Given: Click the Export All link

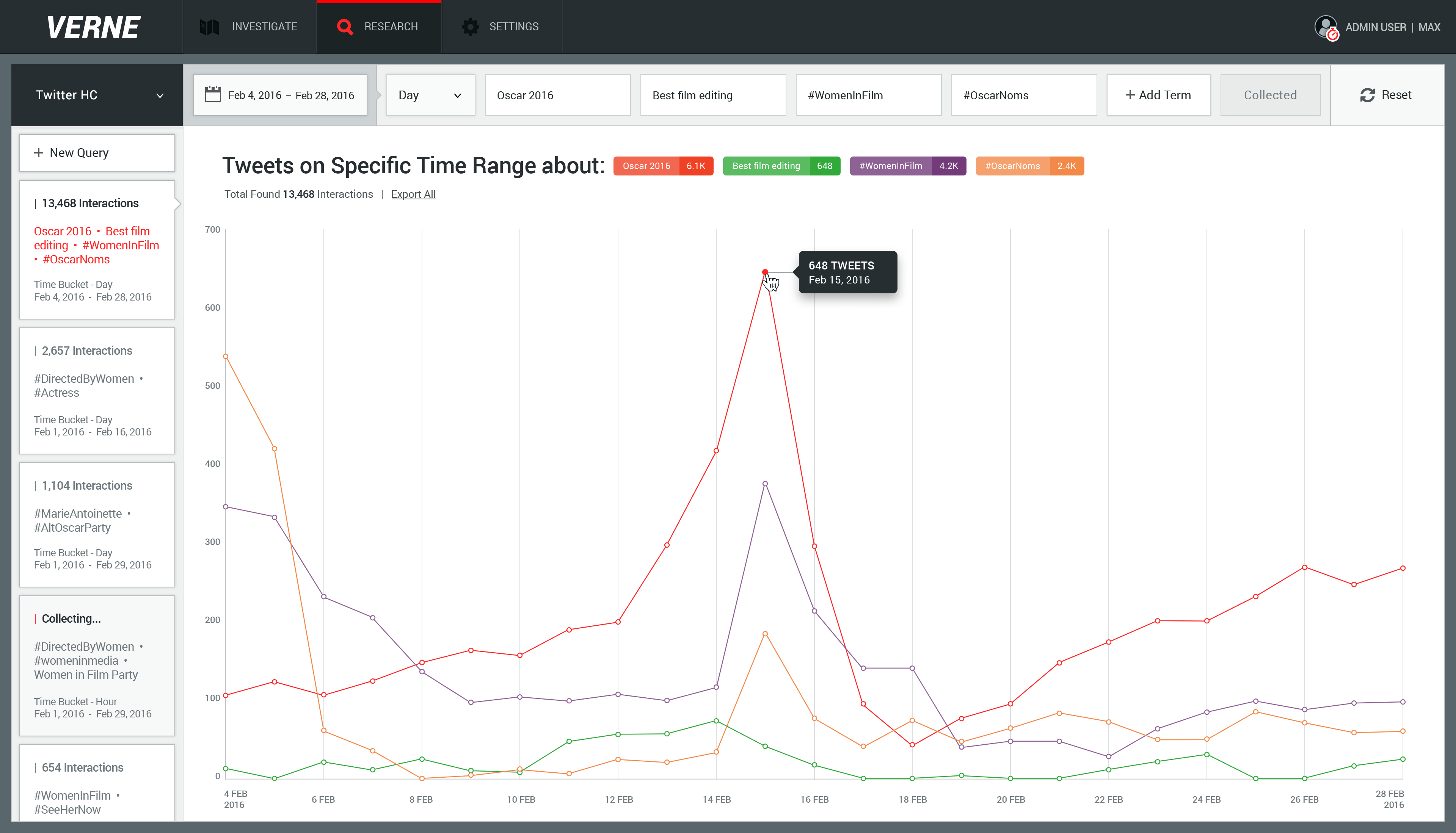Looking at the screenshot, I should click(x=413, y=194).
